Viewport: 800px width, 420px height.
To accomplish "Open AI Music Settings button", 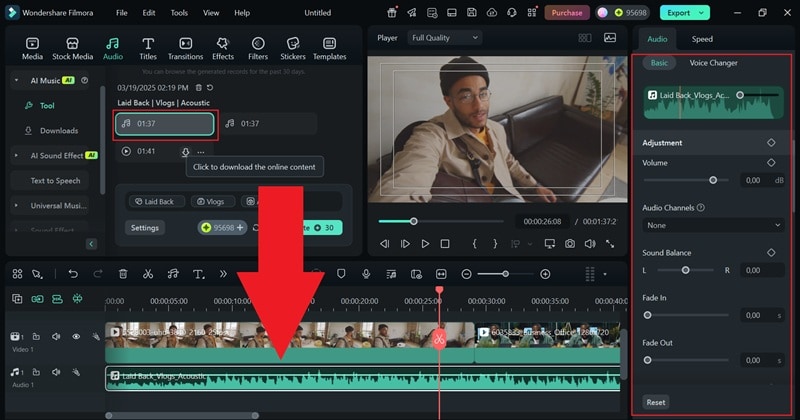I will 145,228.
